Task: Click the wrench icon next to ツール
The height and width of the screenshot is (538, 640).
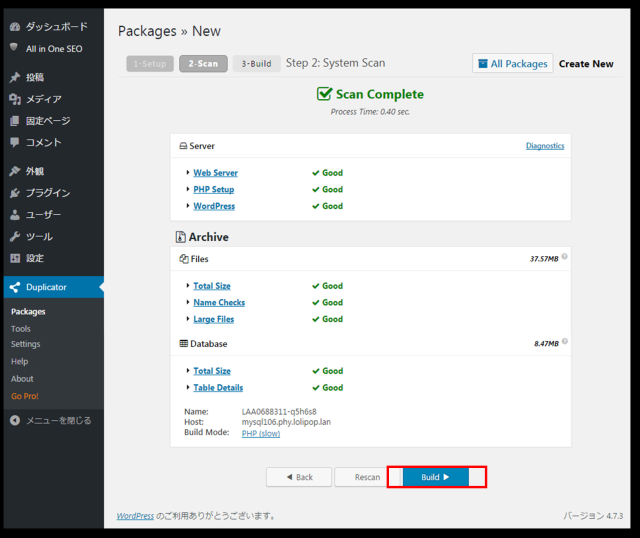Action: click(15, 236)
